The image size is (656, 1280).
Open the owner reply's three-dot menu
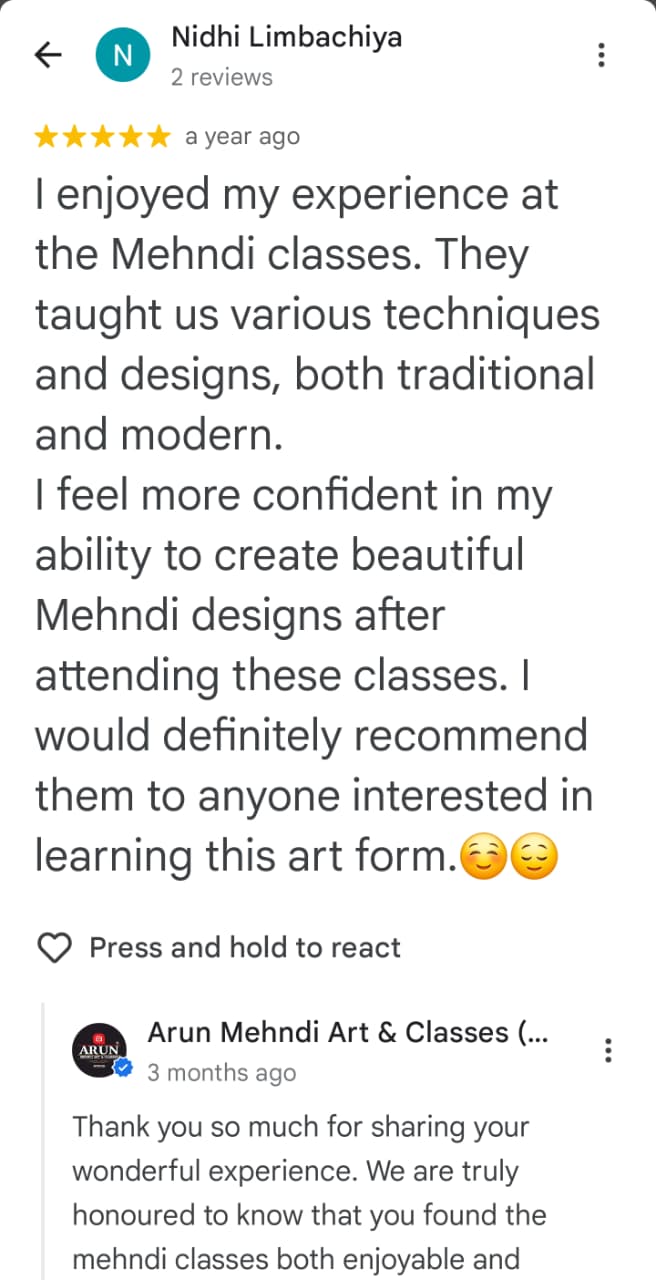coord(608,1050)
